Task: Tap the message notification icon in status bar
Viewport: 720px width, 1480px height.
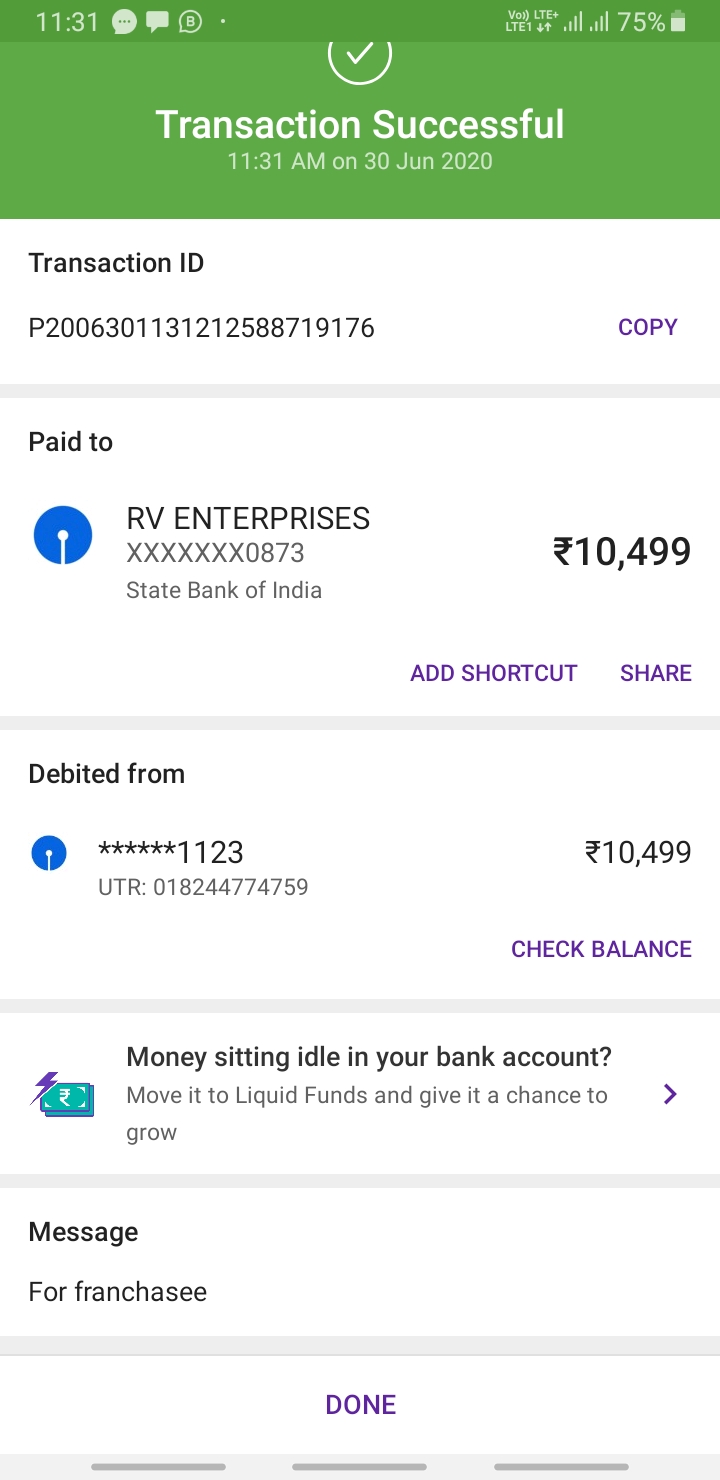Action: click(x=157, y=21)
